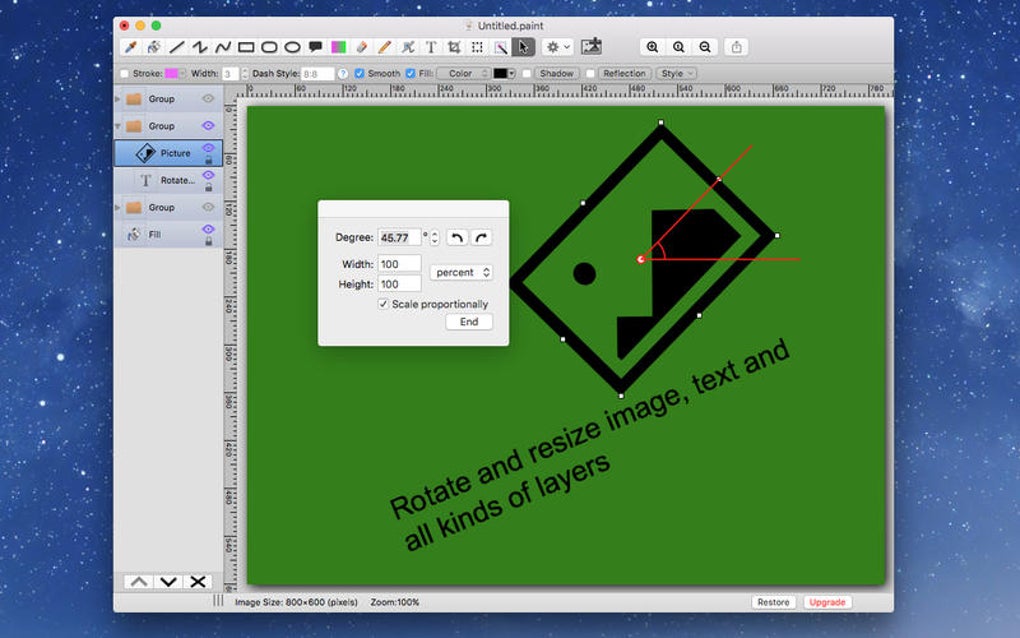Open the Style dropdown menu

tap(677, 74)
